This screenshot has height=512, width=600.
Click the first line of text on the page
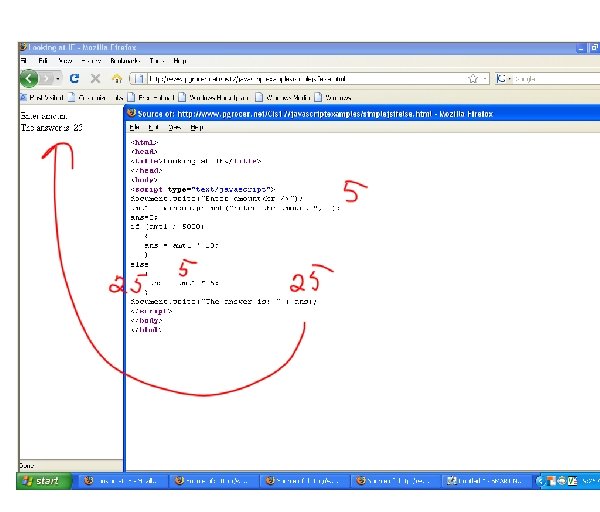click(x=44, y=116)
